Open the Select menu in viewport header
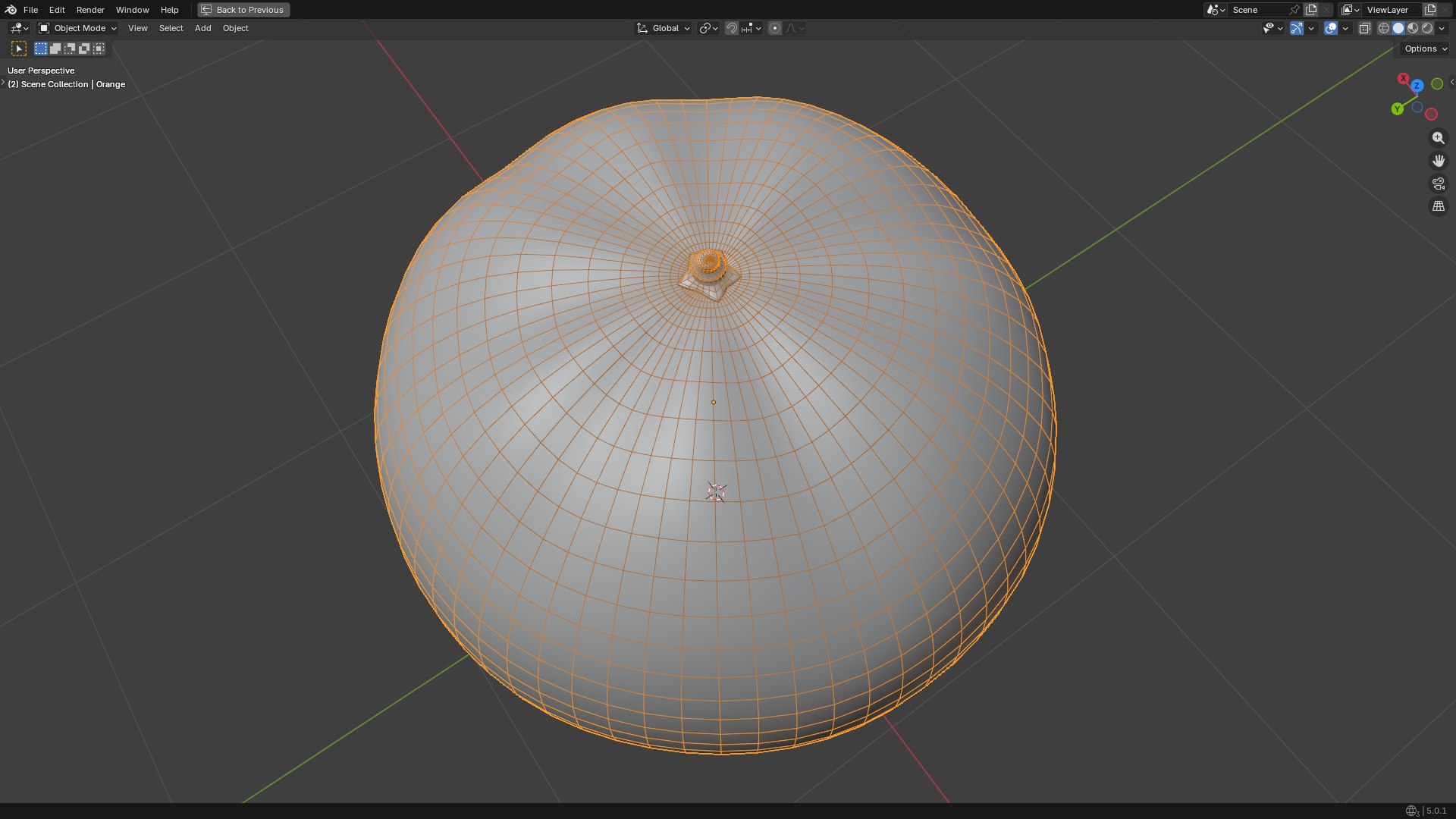 (171, 28)
